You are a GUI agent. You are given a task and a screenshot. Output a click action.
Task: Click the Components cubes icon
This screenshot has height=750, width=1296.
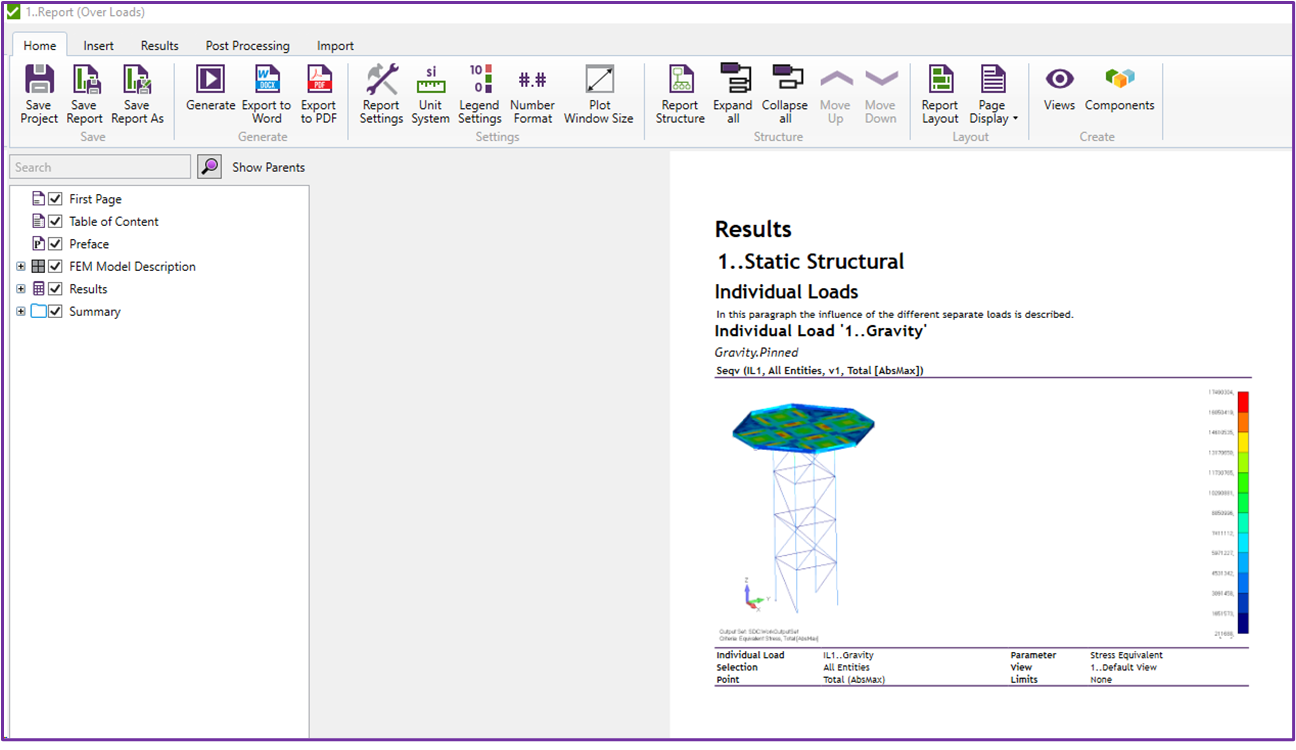coord(1120,79)
